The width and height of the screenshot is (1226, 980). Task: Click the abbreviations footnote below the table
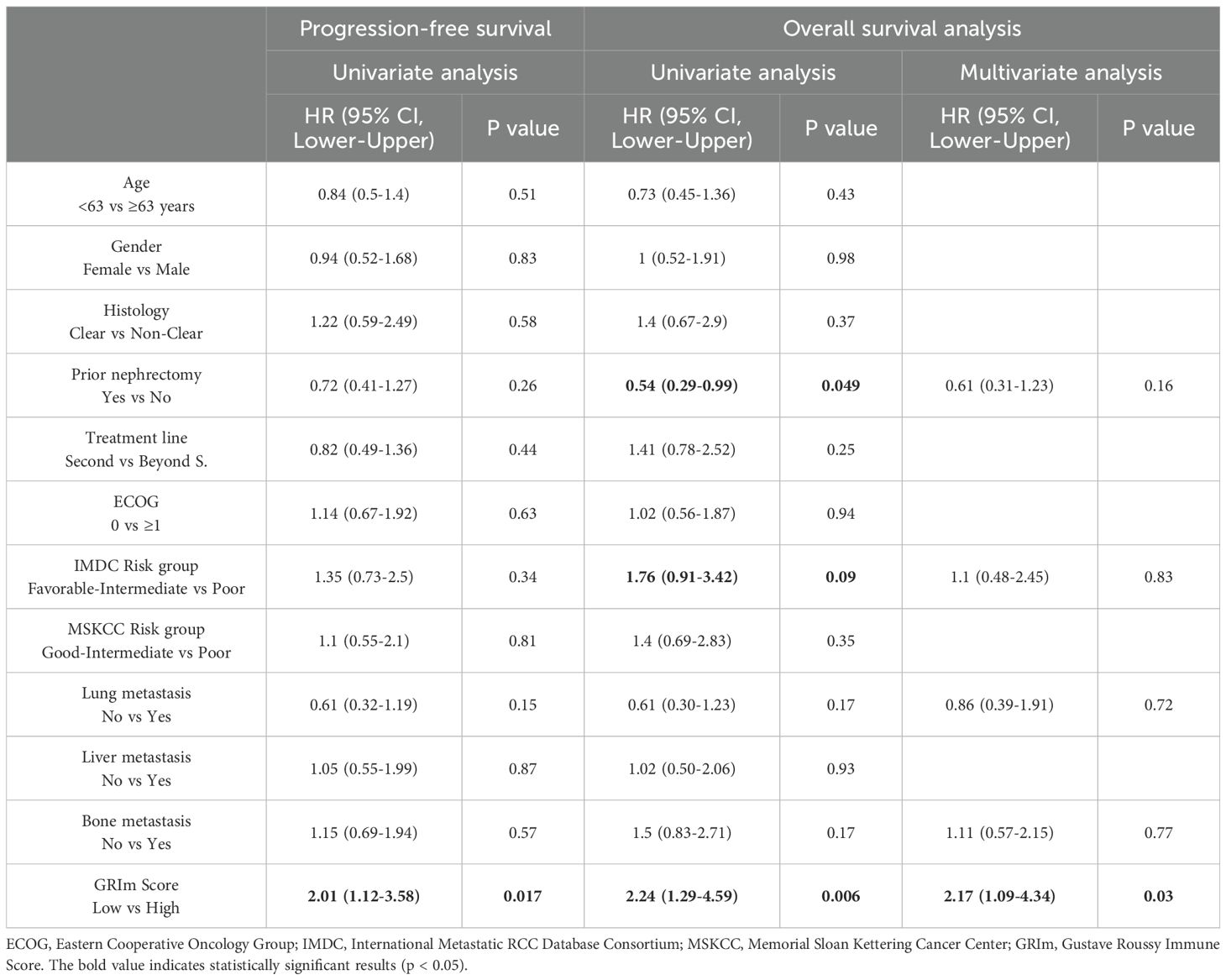[x=612, y=953]
